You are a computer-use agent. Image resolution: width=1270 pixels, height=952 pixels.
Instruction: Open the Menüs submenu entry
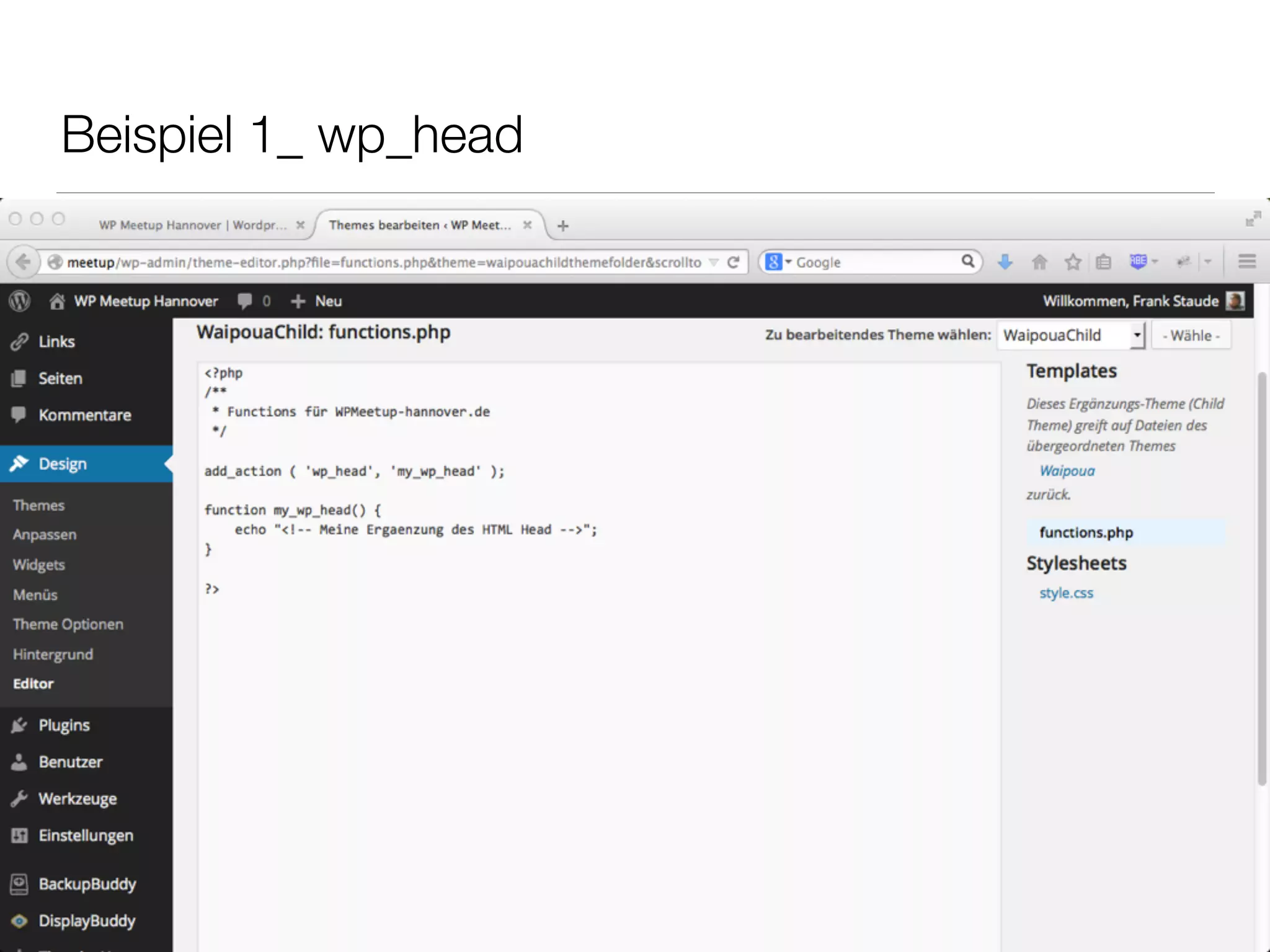point(35,594)
